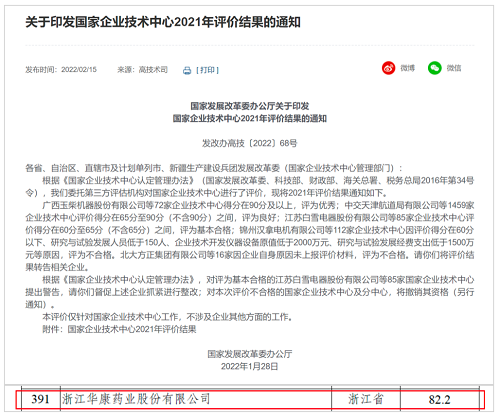Click the 微信 text label
Screen dimensions: 500x416
coord(454,68)
